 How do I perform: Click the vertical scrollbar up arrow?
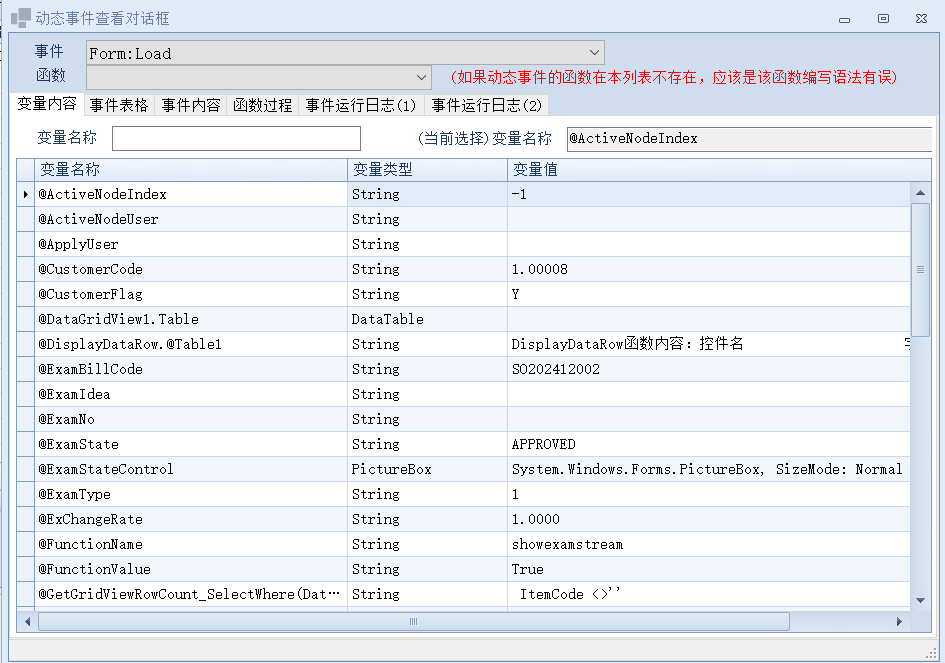(921, 193)
